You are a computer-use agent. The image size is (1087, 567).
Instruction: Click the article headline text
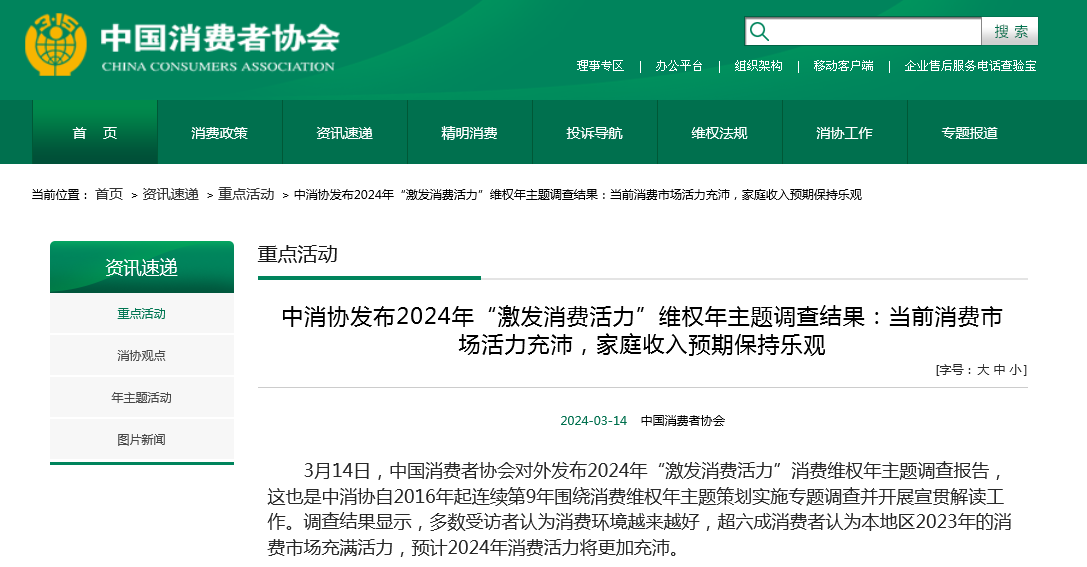(x=642, y=330)
